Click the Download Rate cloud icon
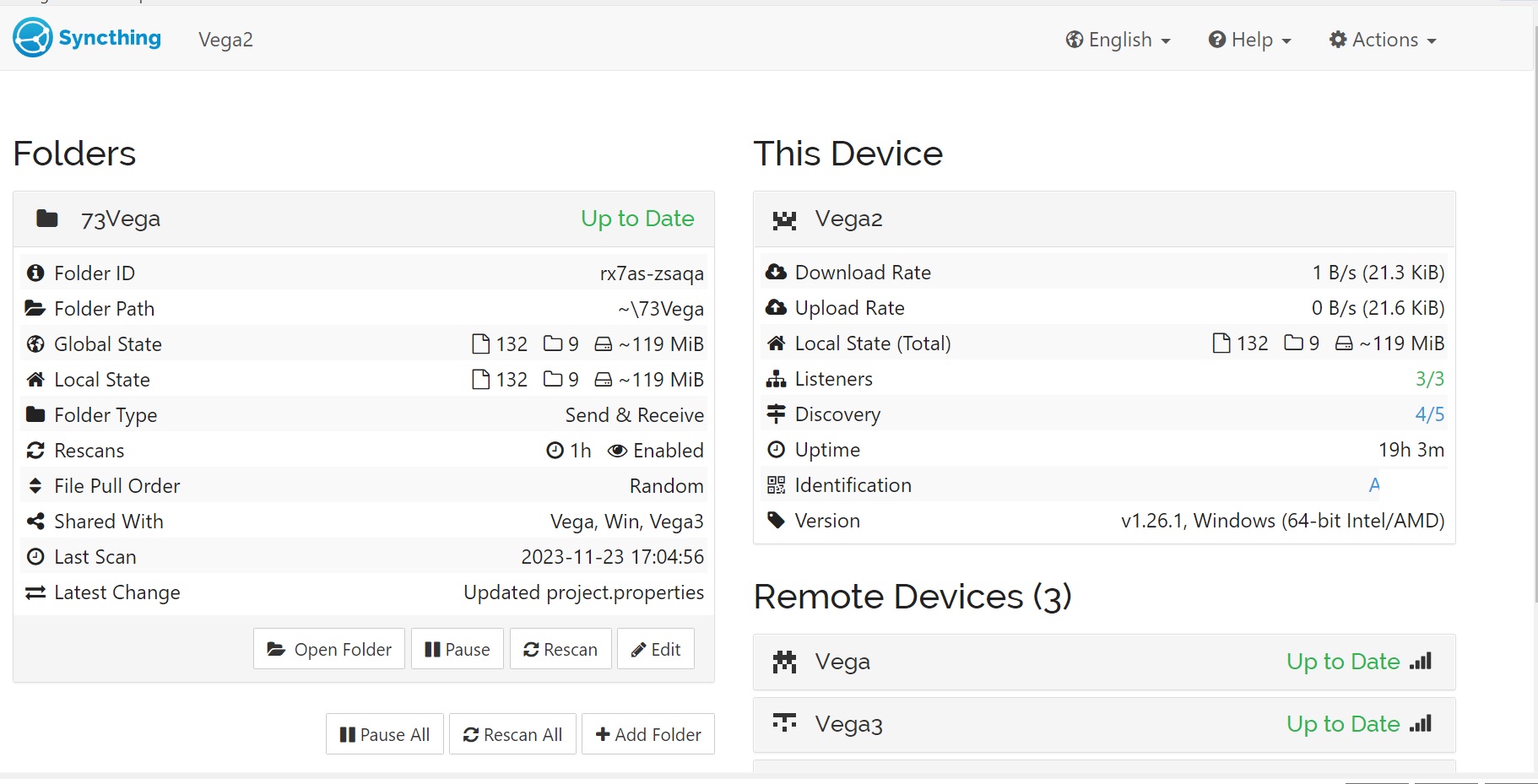 (776, 272)
